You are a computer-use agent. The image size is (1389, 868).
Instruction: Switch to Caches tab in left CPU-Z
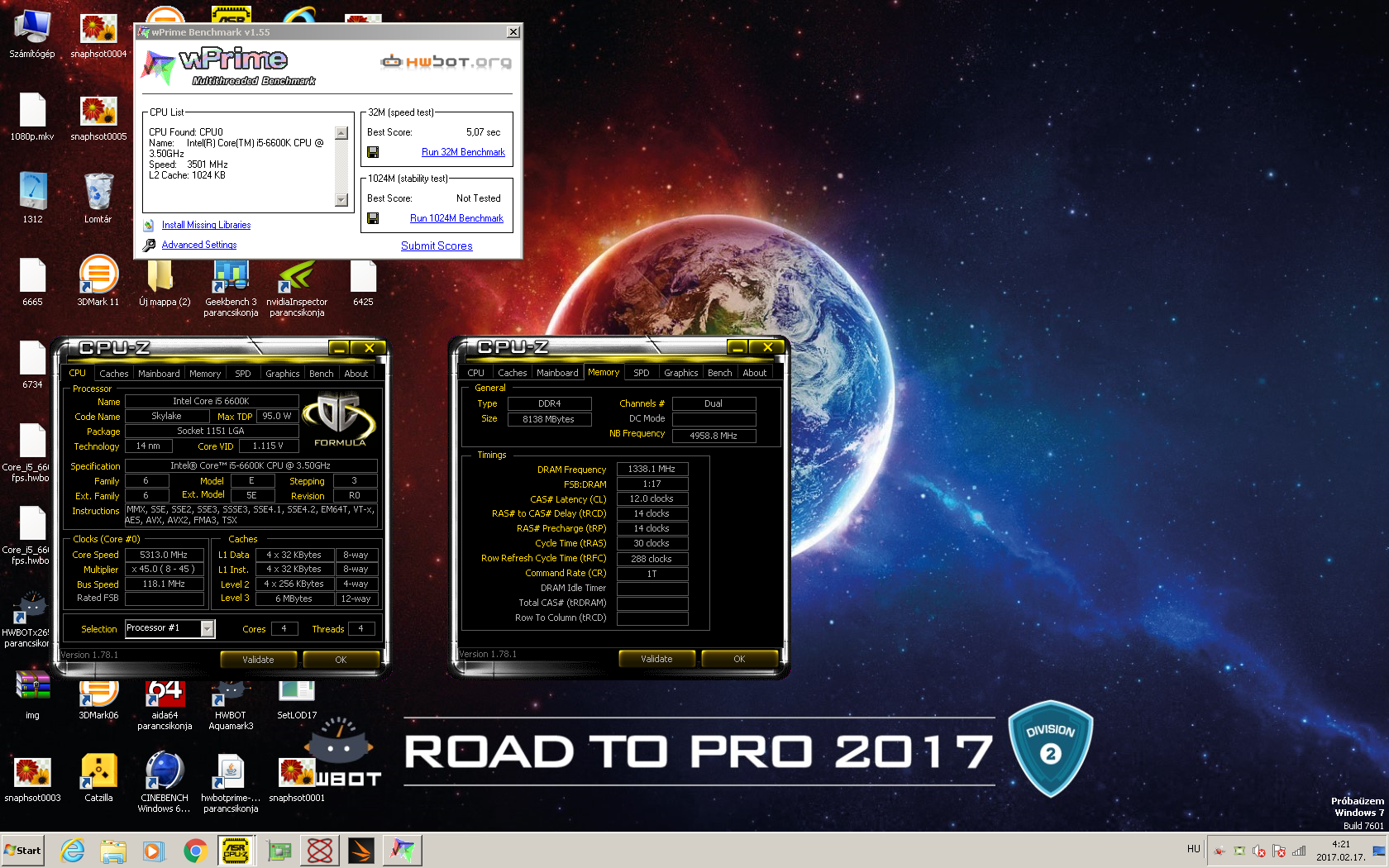click(x=113, y=374)
